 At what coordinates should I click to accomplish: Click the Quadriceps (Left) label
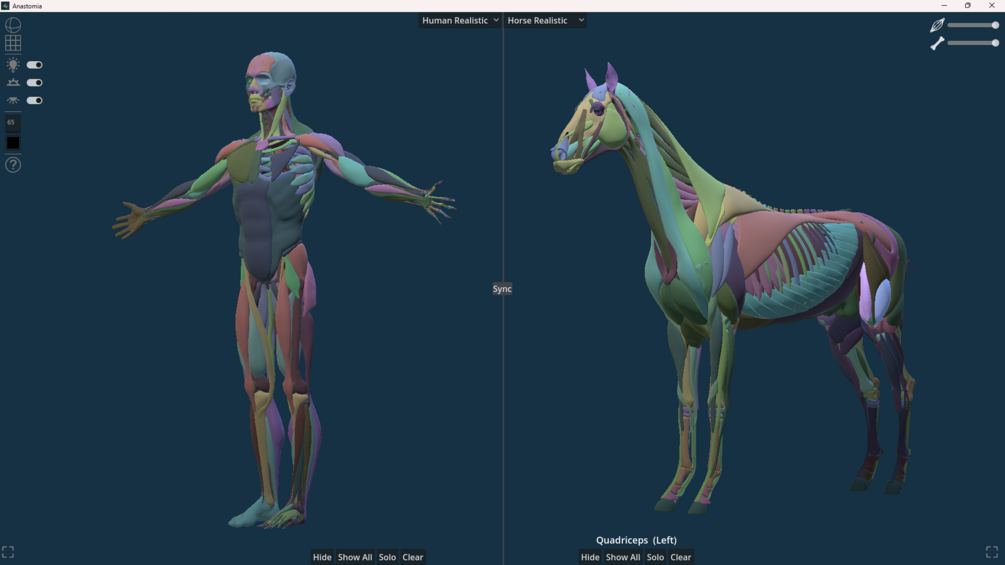pyautogui.click(x=636, y=540)
